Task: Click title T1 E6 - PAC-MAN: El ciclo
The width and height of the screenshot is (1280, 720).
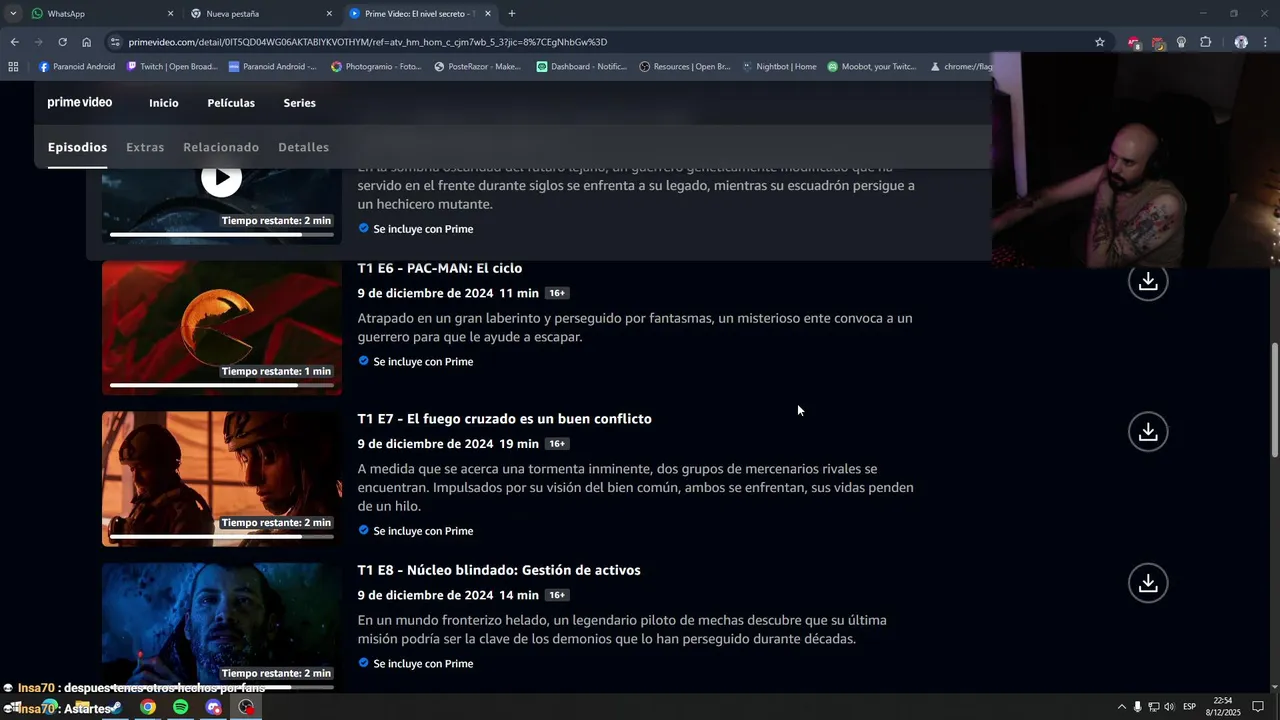Action: (440, 268)
